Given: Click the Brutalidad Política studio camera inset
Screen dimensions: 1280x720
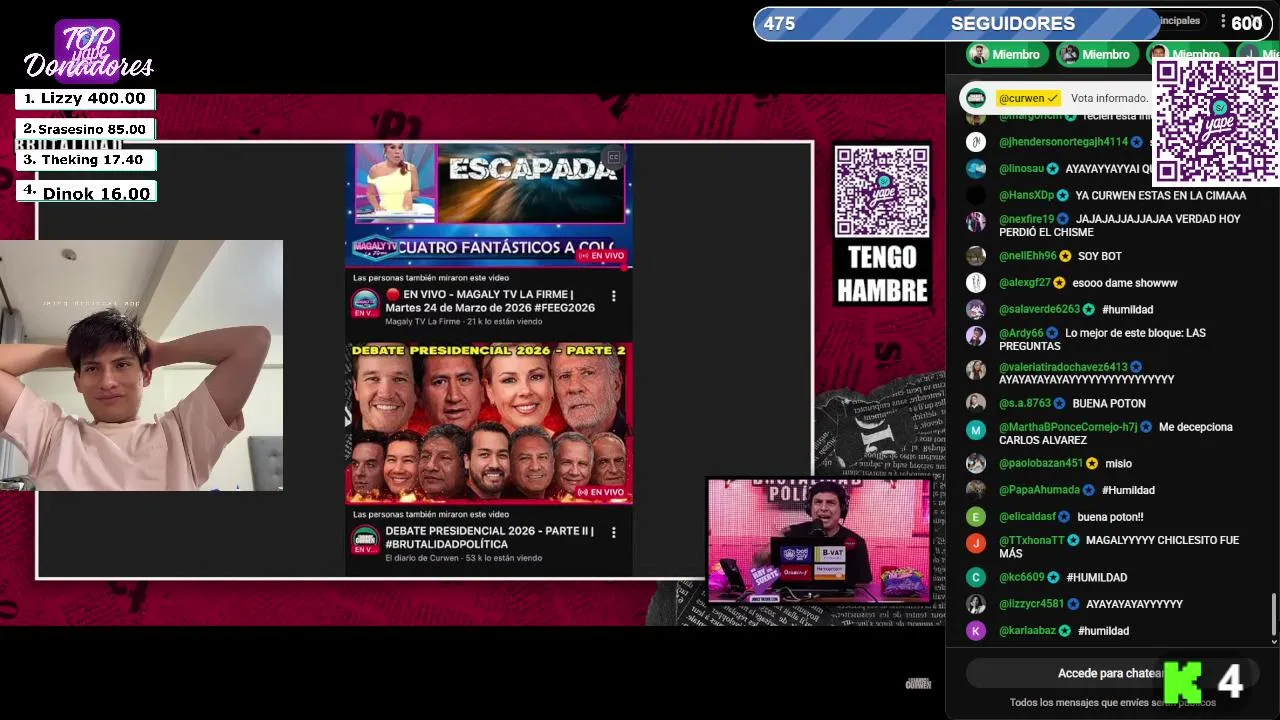Looking at the screenshot, I should click(819, 540).
